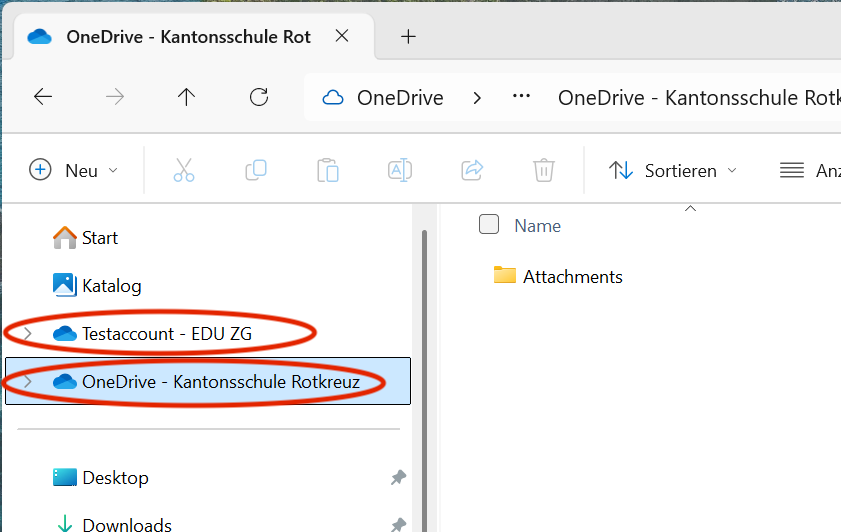The height and width of the screenshot is (532, 841).
Task: Click the Share icon in toolbar
Action: pyautogui.click(x=472, y=170)
